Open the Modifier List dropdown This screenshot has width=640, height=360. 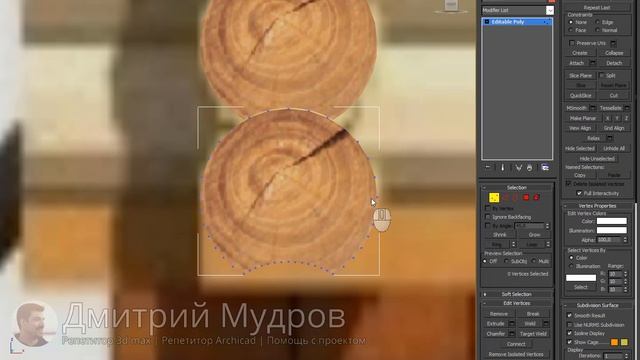tap(550, 11)
